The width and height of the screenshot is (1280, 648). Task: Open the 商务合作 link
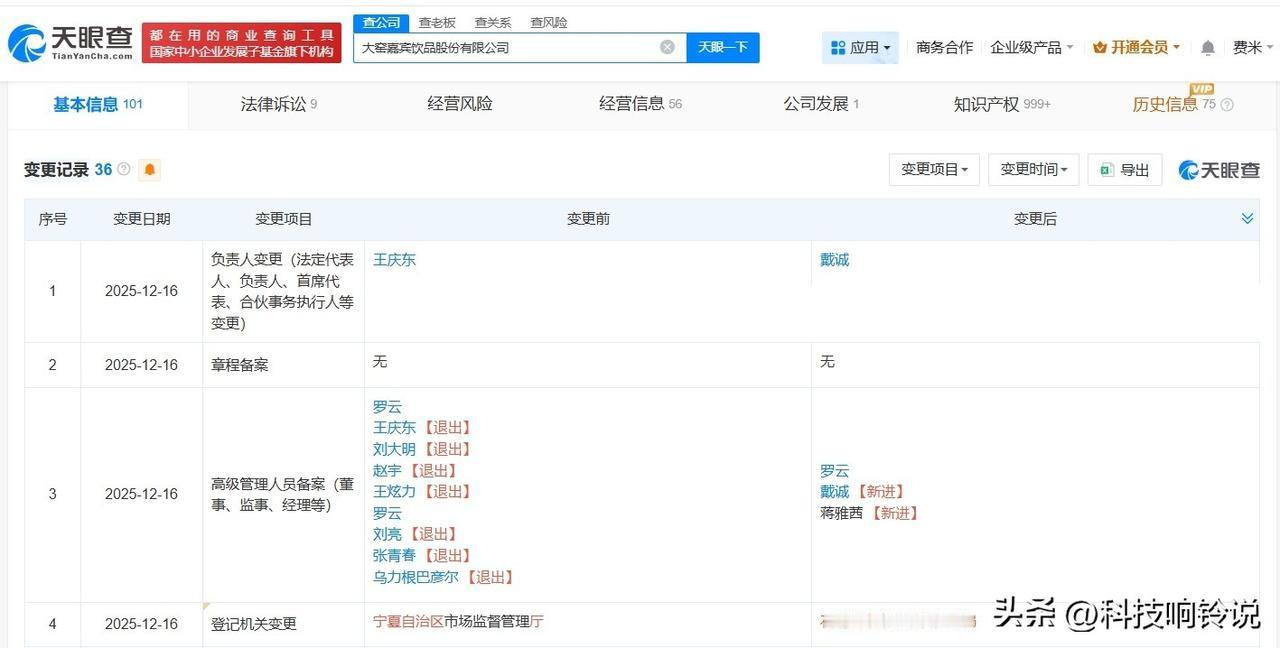click(944, 47)
